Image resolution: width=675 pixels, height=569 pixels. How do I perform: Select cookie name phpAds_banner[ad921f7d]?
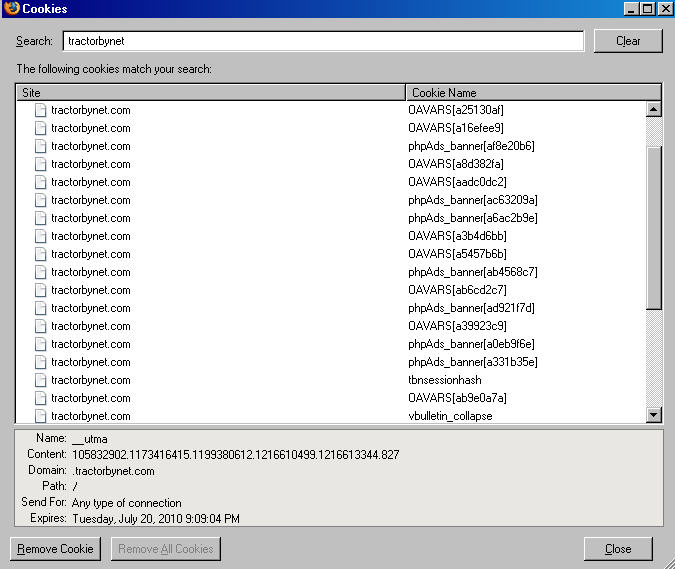[x=471, y=308]
